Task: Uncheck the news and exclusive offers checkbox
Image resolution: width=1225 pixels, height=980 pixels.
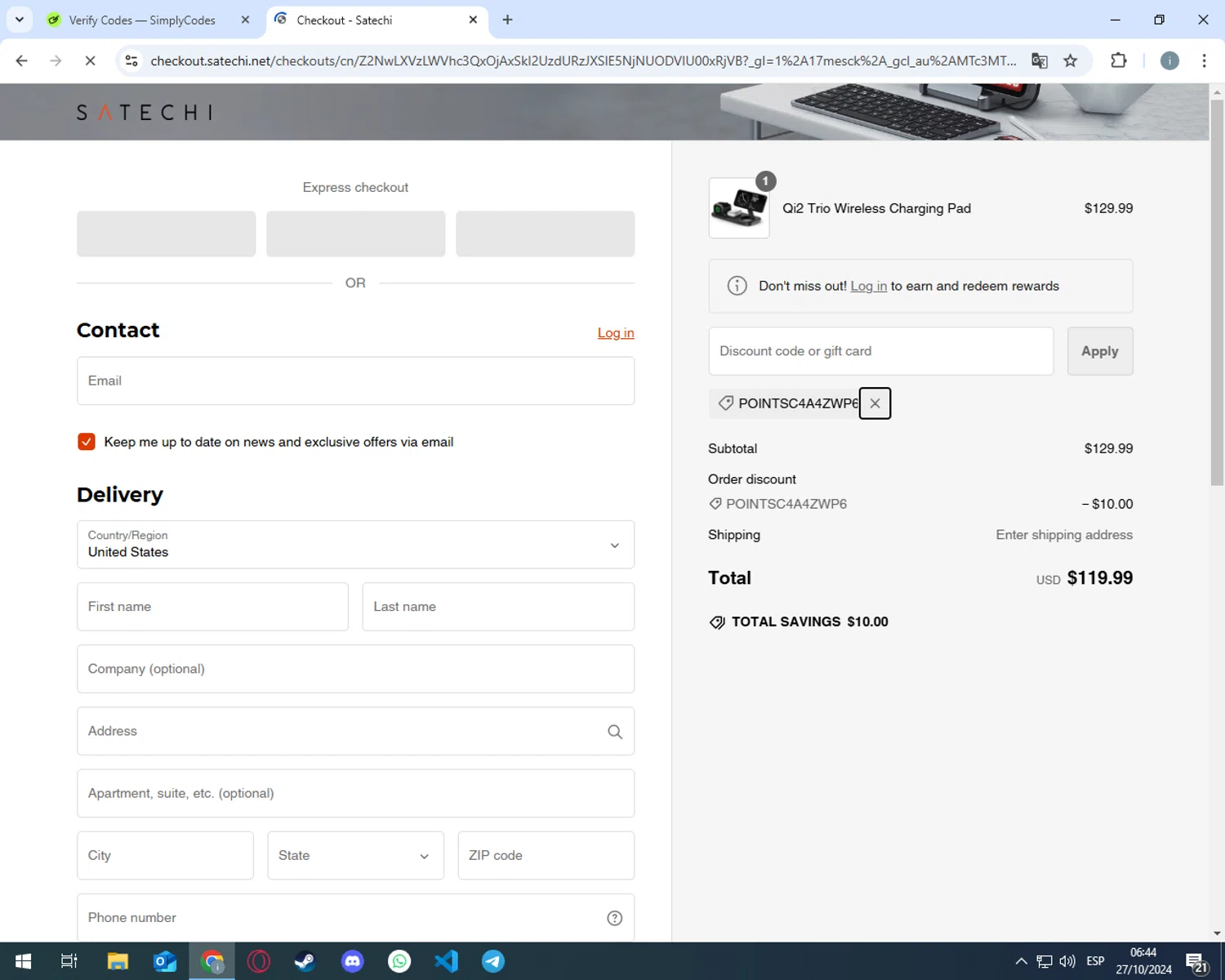Action: [87, 442]
